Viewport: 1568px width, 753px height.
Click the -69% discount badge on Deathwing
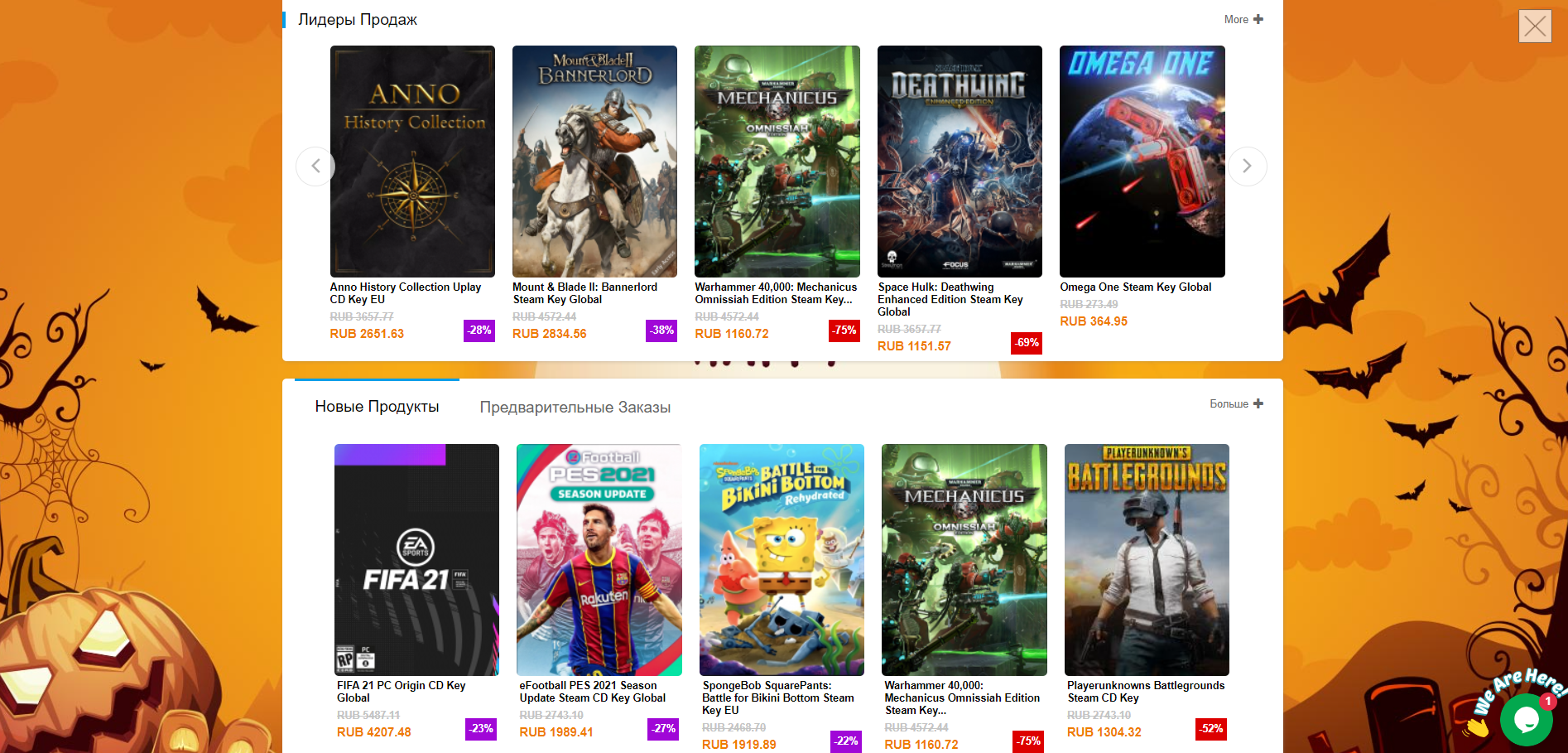(1027, 342)
